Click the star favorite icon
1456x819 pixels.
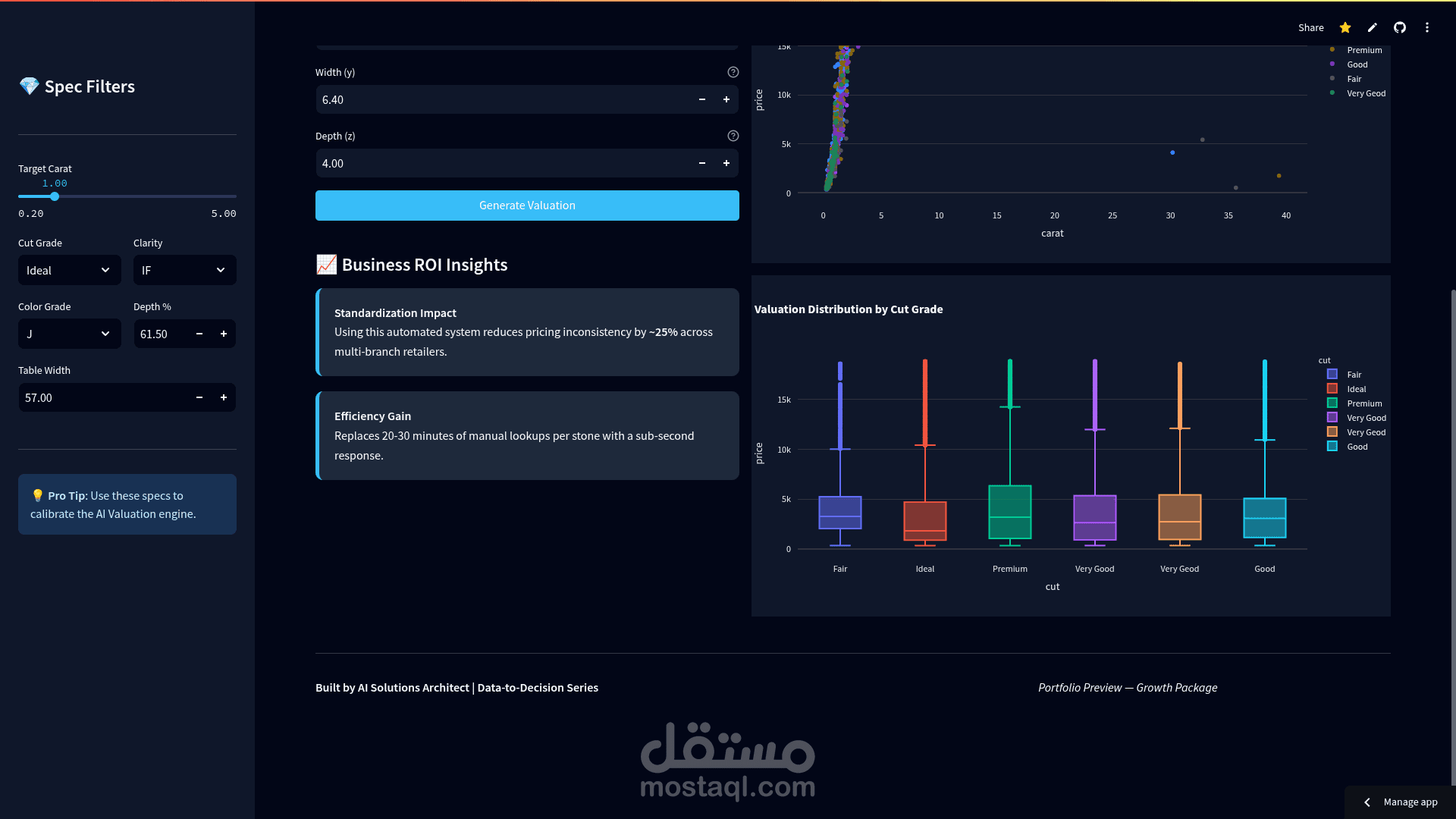click(x=1345, y=28)
